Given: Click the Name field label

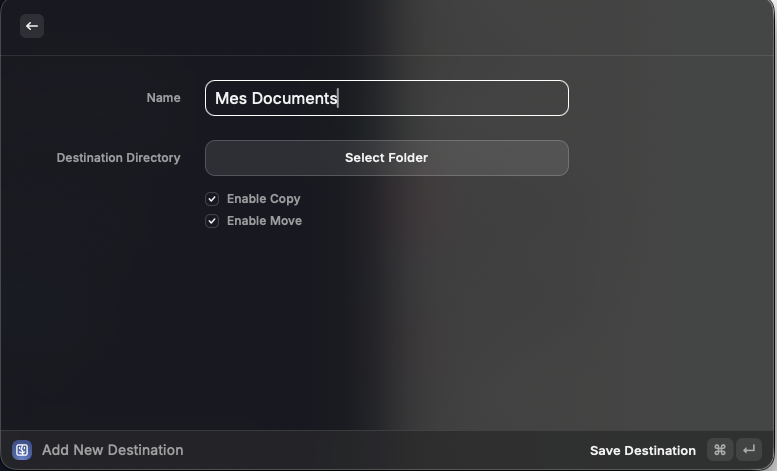Looking at the screenshot, I should [163, 98].
